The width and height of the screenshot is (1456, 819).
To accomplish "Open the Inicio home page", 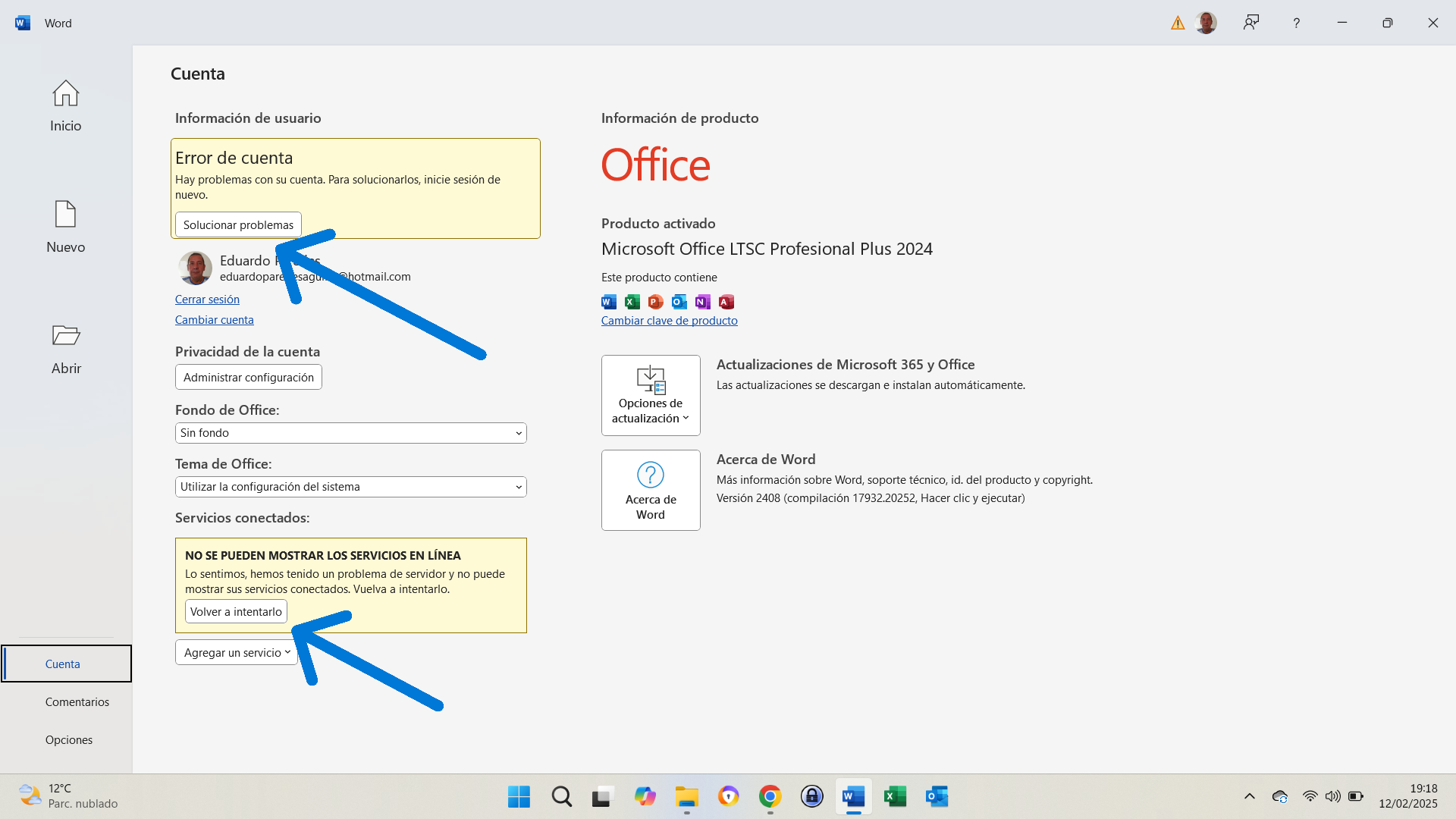I will [65, 106].
